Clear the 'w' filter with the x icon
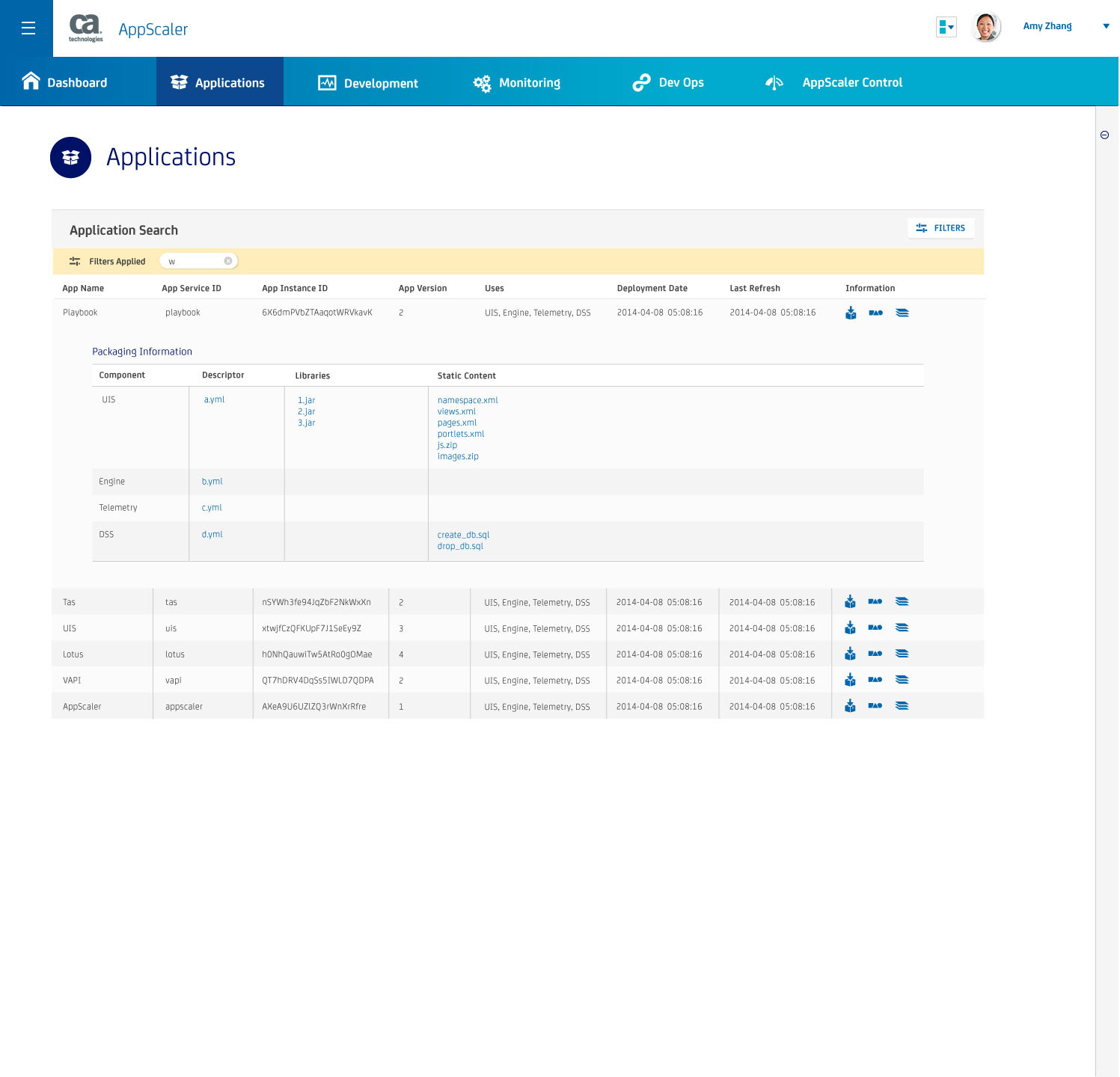 pyautogui.click(x=228, y=261)
